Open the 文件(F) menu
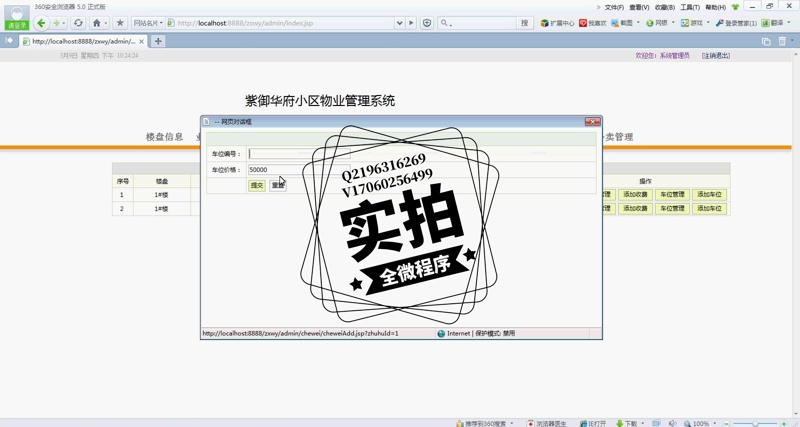This screenshot has height=427, width=800. pyautogui.click(x=614, y=7)
